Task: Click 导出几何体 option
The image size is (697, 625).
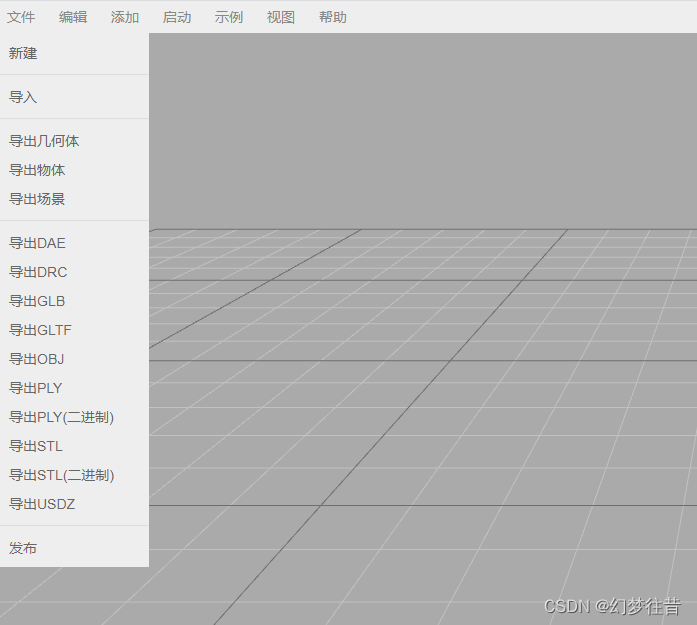Action: click(x=74, y=141)
